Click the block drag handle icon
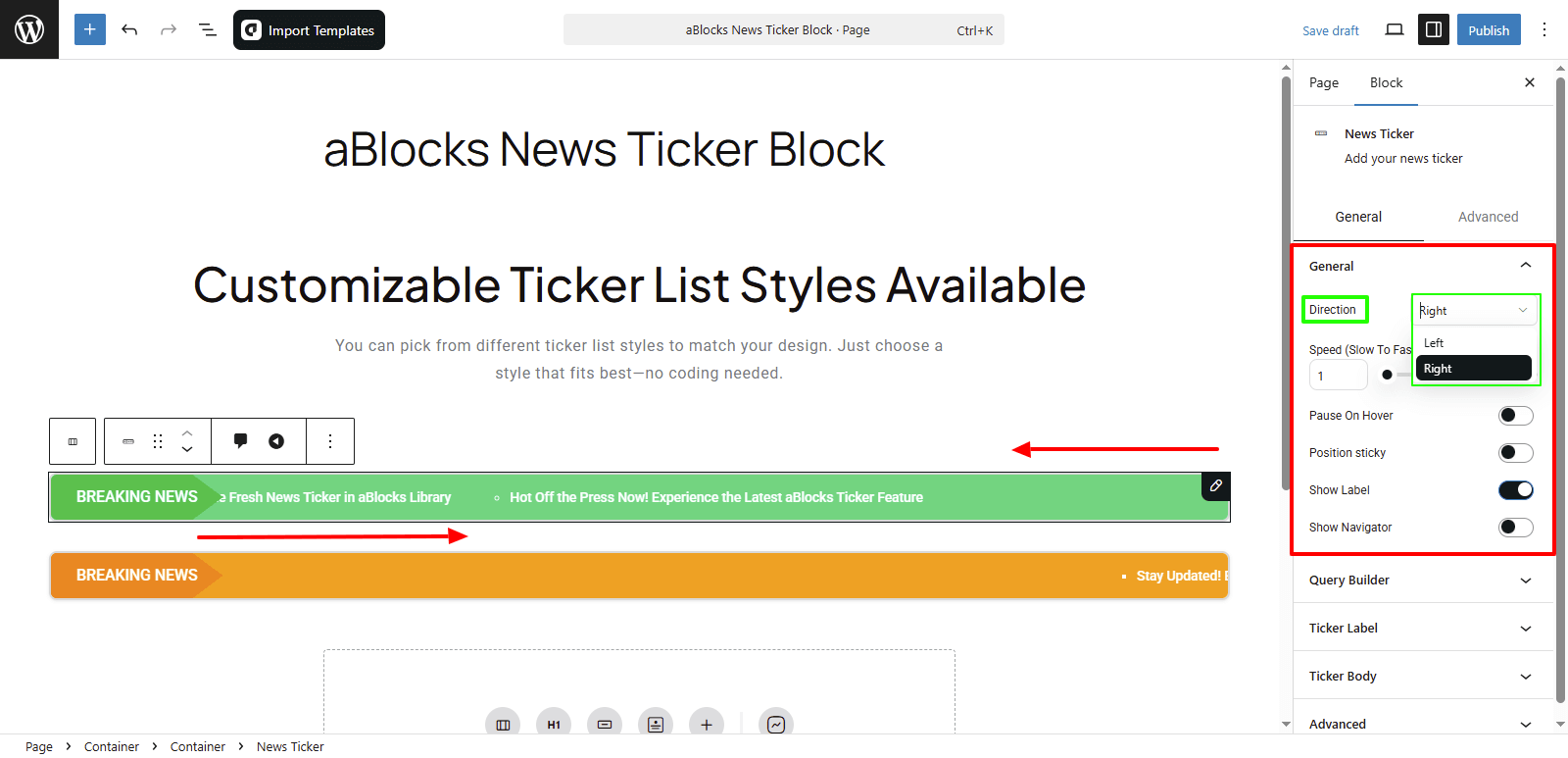 [158, 441]
